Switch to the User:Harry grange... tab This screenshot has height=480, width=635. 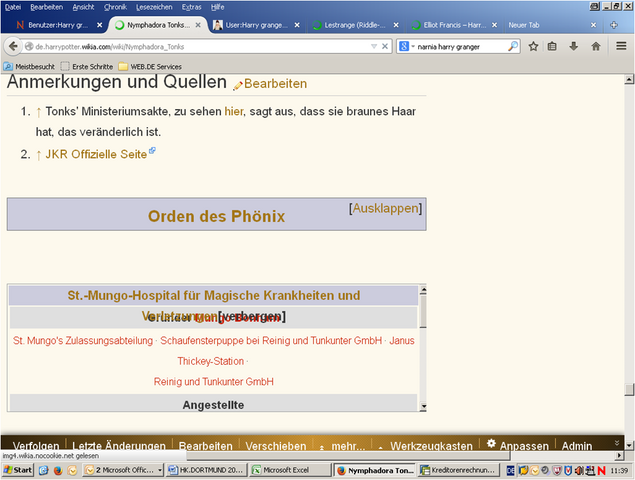tap(256, 25)
